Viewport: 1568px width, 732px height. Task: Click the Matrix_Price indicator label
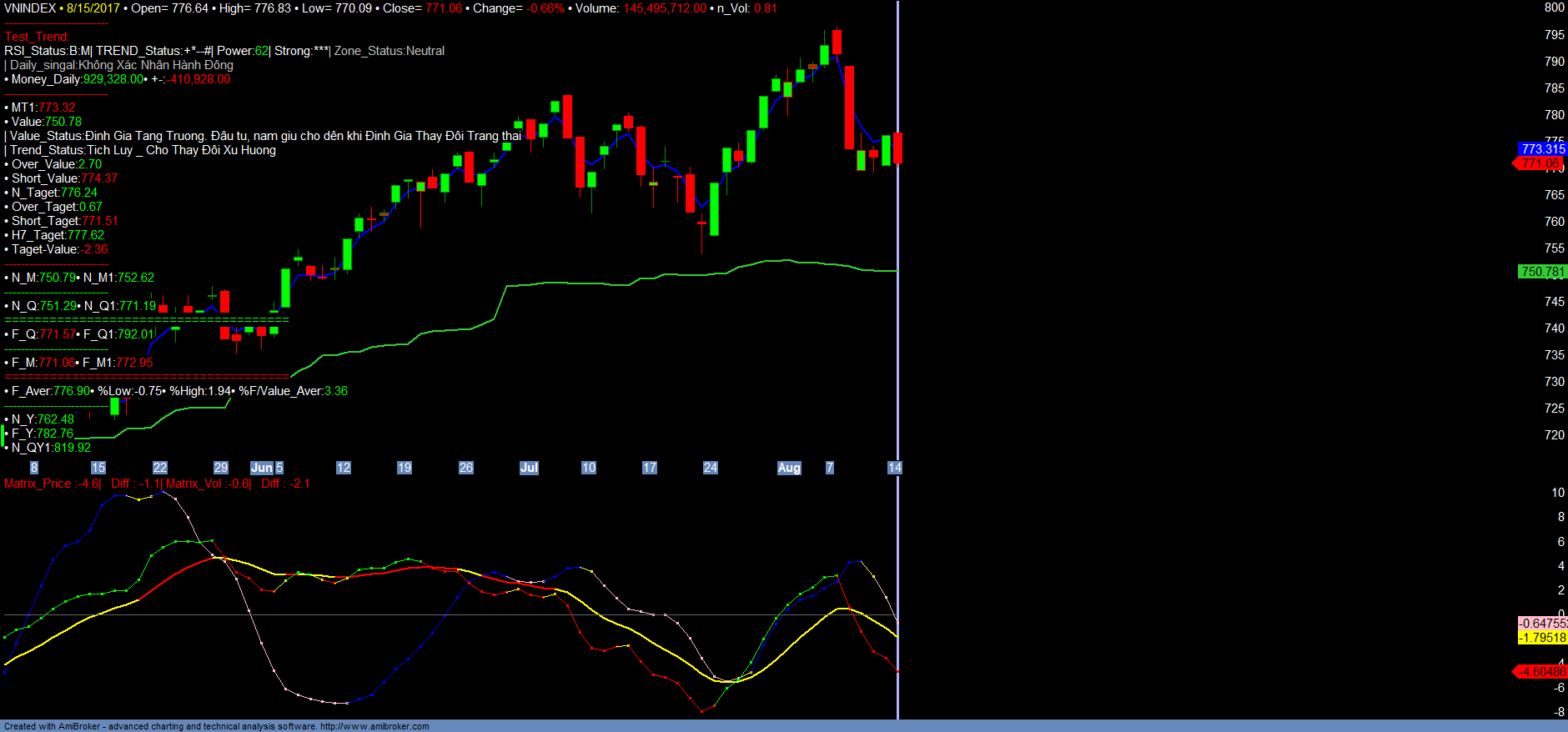[x=52, y=484]
